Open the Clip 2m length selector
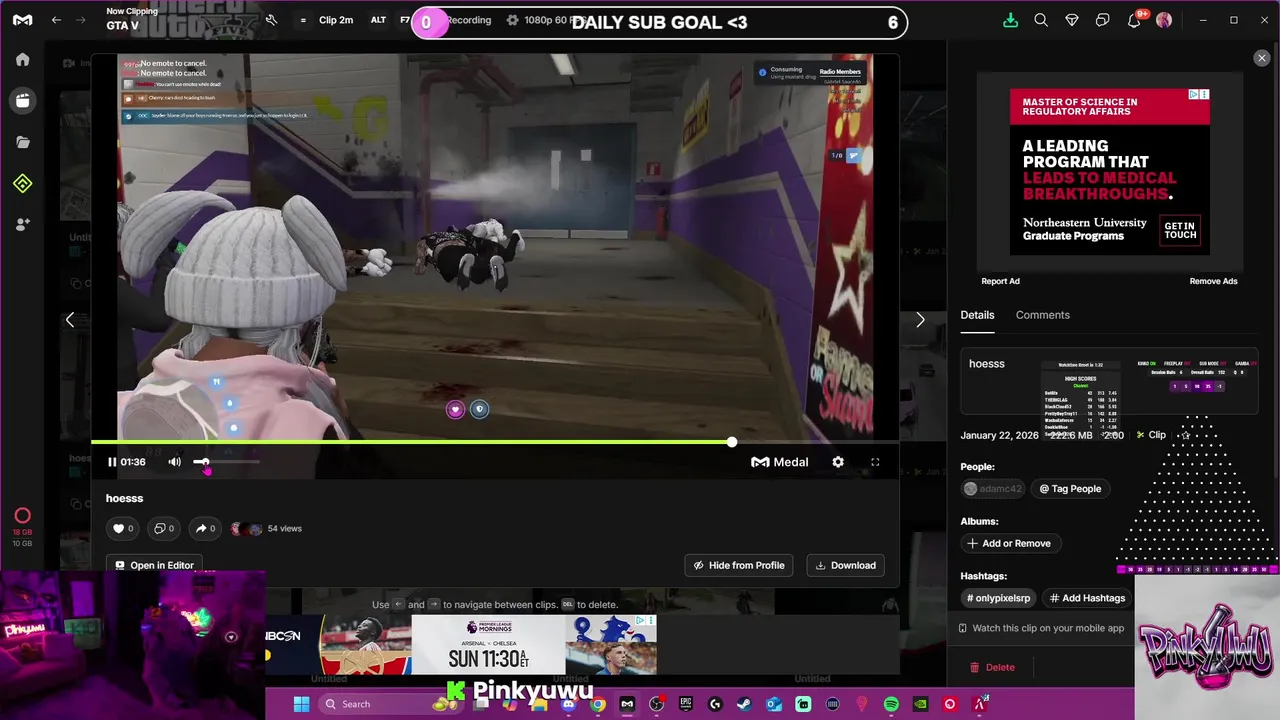The width and height of the screenshot is (1280, 720). pos(335,20)
